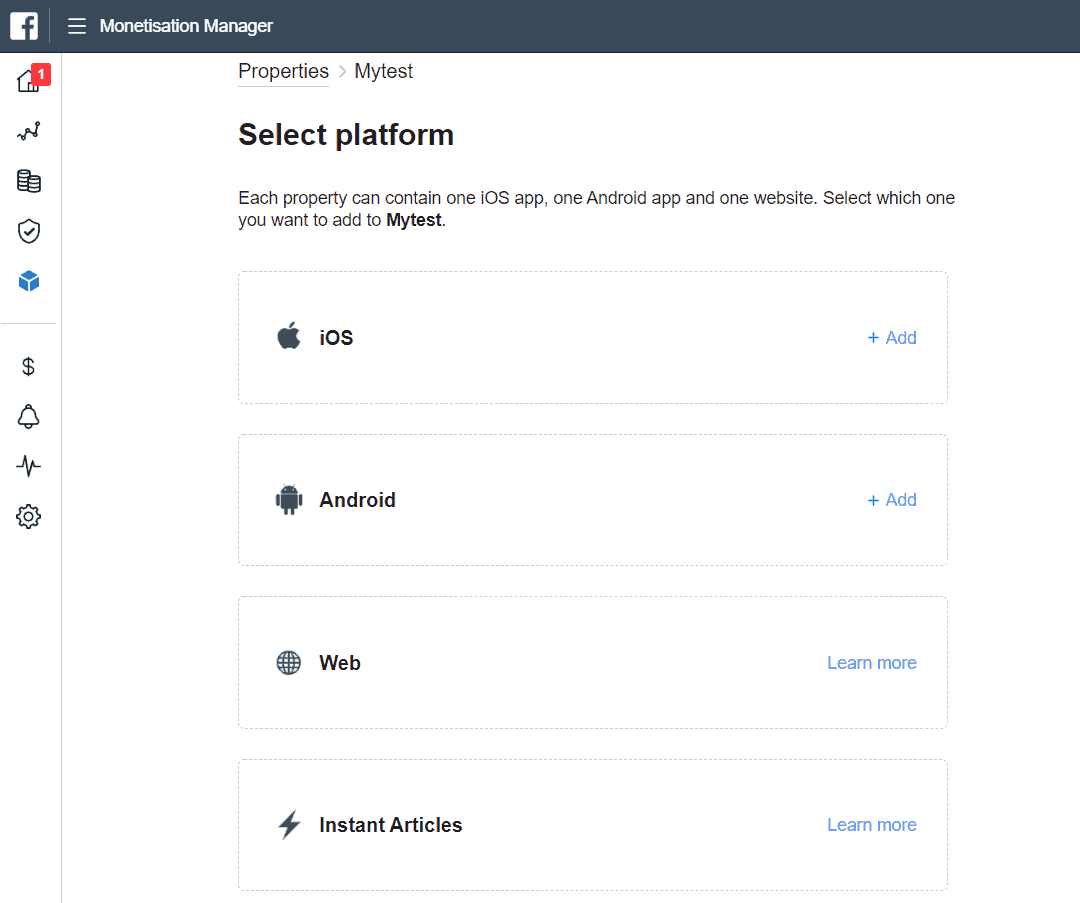Screen dimensions: 1080x903
Task: Open the notifications bell icon
Action: pos(29,417)
